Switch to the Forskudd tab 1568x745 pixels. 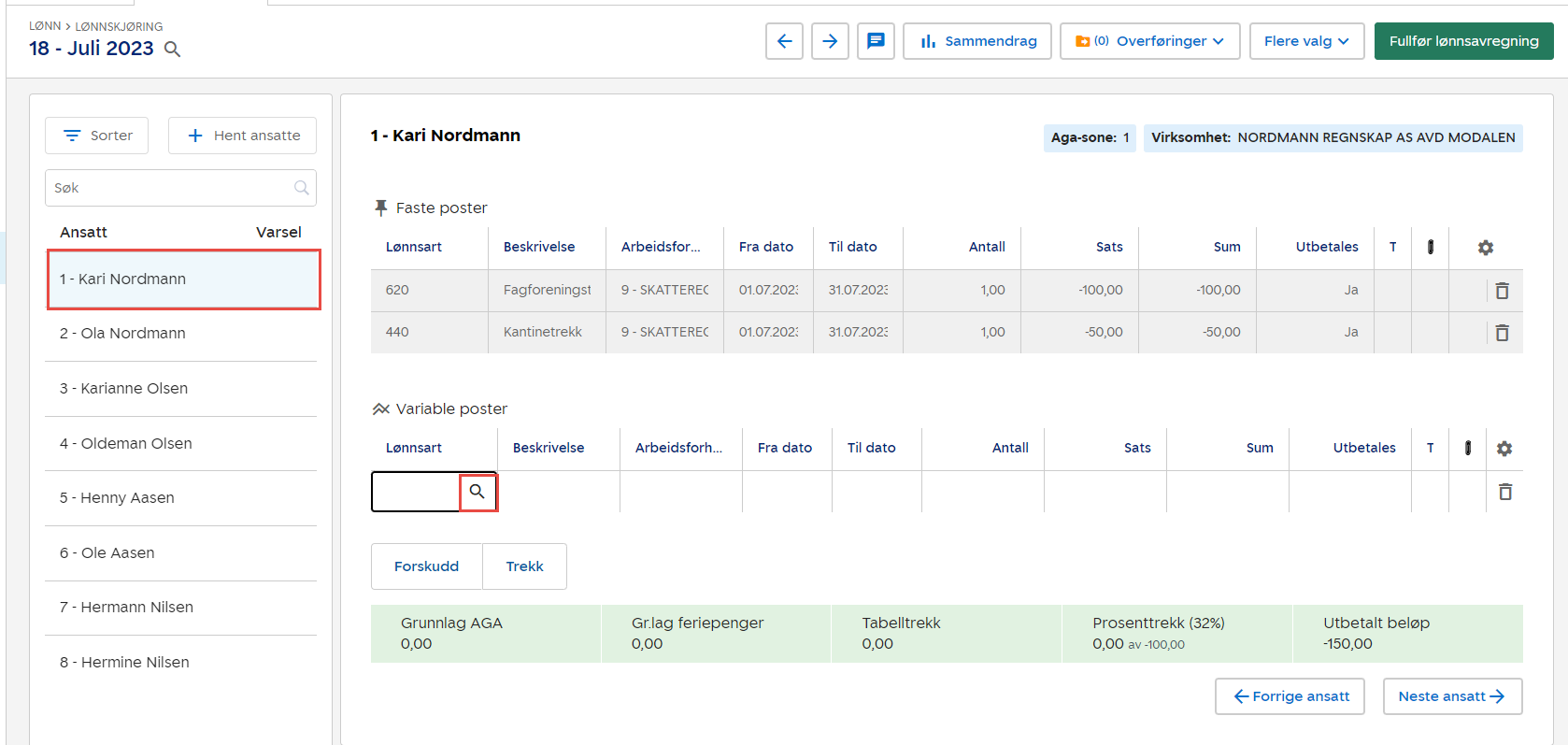pos(426,566)
